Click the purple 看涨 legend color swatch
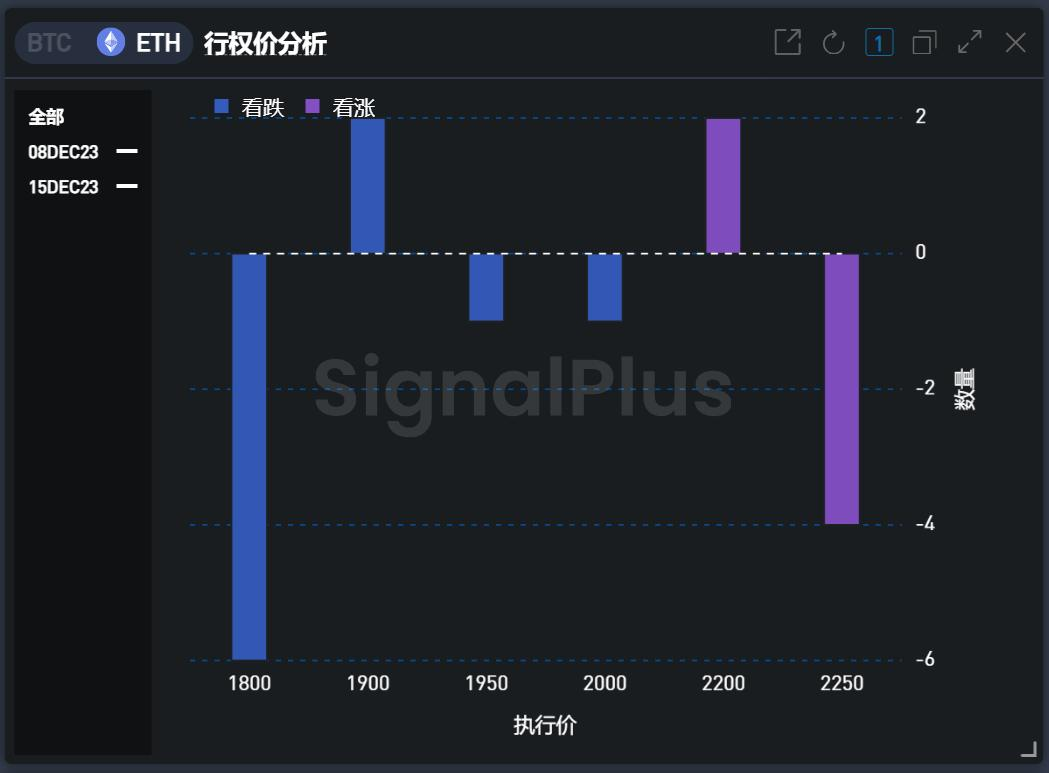Viewport: 1049px width, 773px height. tap(312, 107)
